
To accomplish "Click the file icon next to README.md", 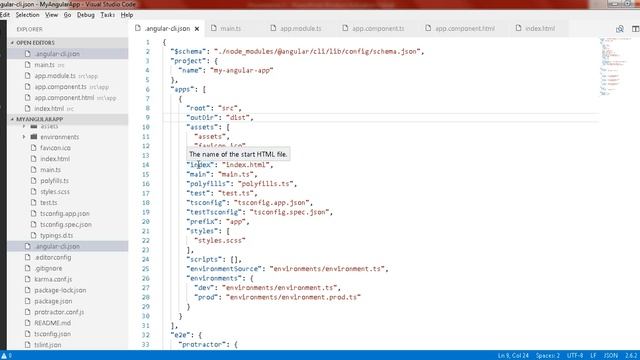I will [x=27, y=323].
